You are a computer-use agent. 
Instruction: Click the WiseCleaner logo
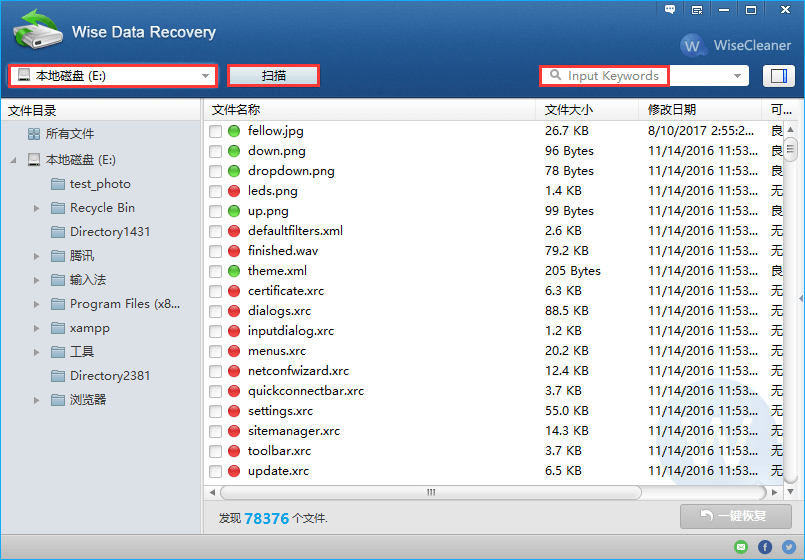[736, 45]
